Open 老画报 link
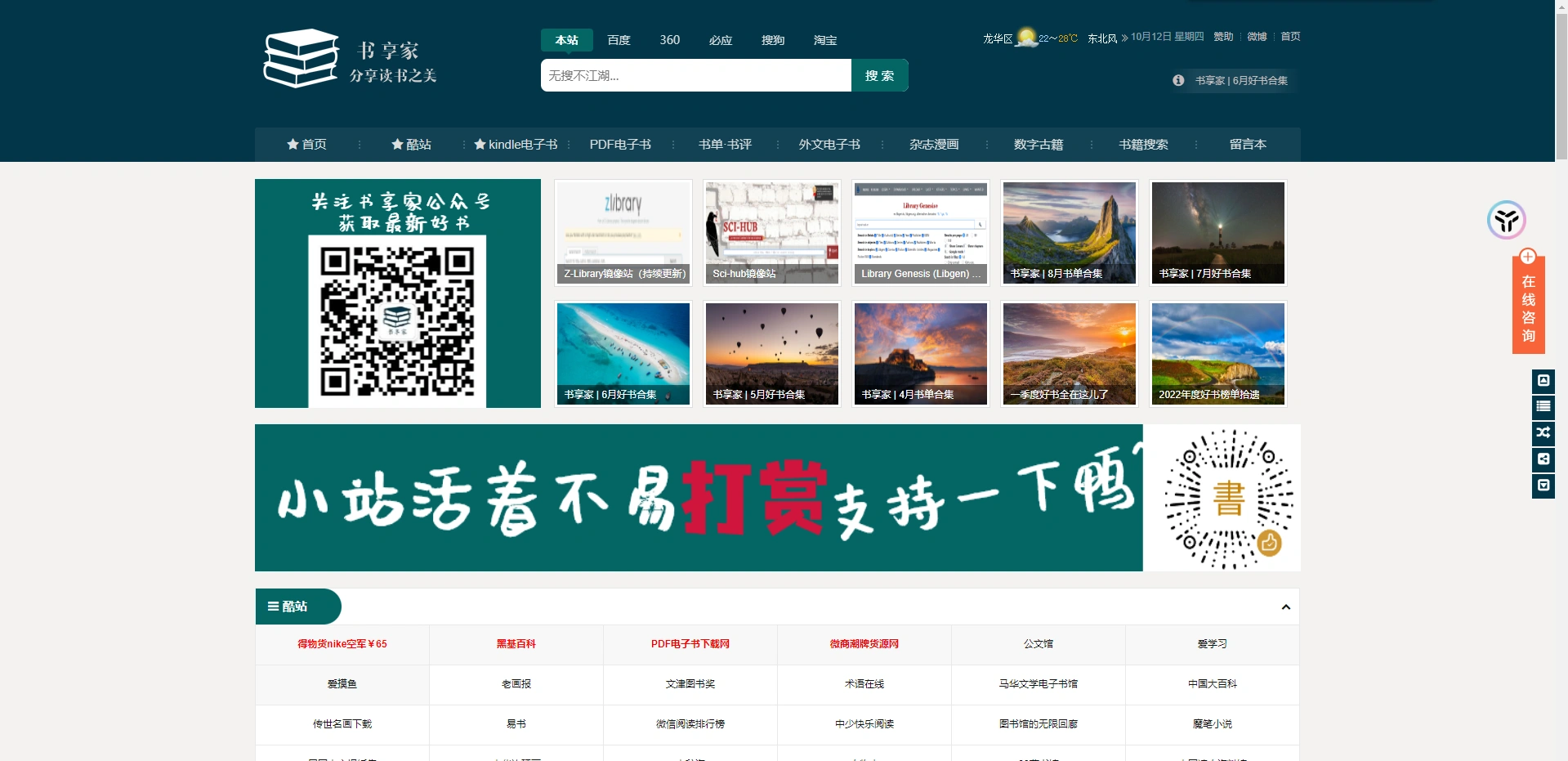The height and width of the screenshot is (761, 1568). tap(516, 684)
